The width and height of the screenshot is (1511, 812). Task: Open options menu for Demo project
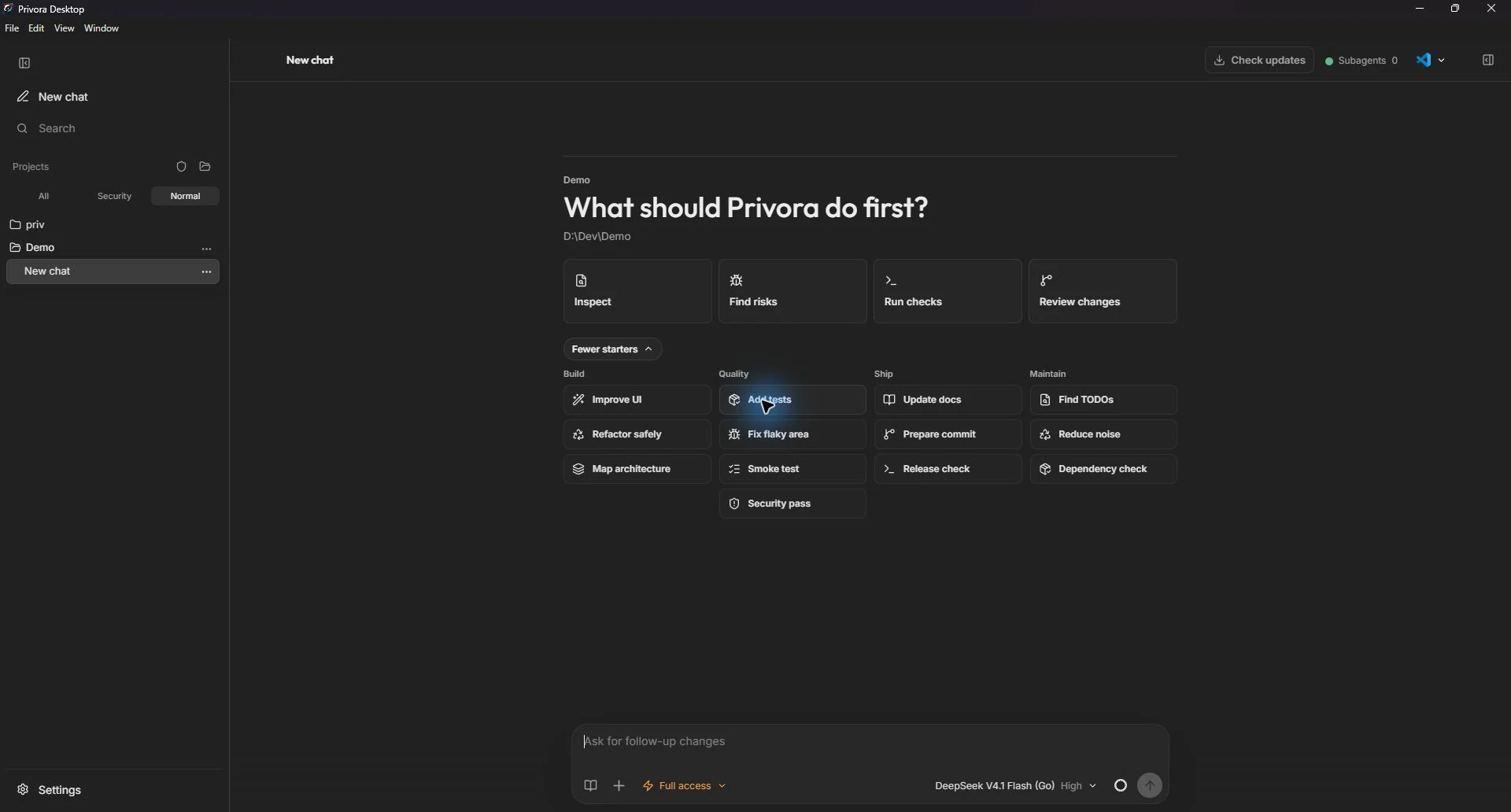(207, 249)
